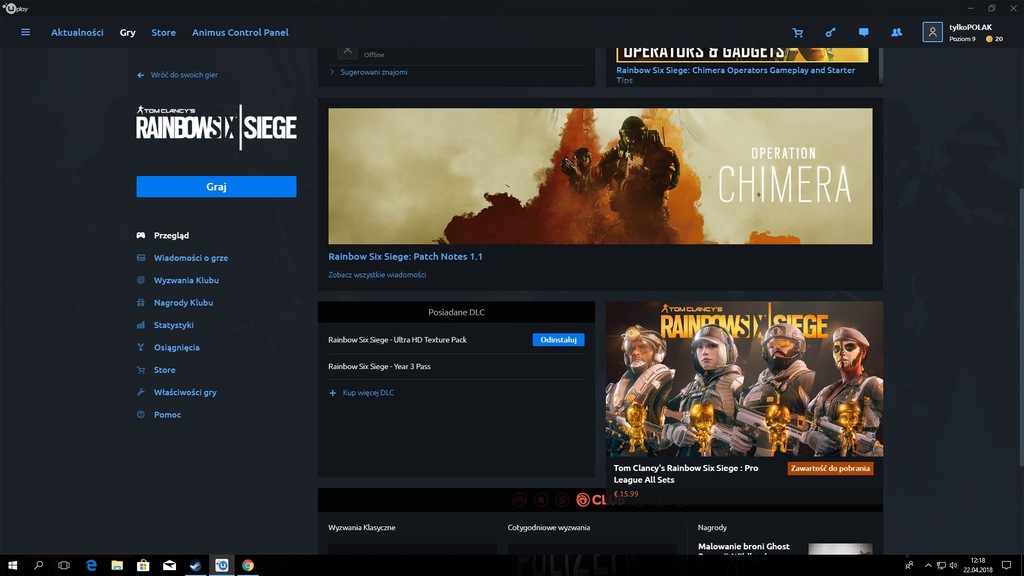Open the taskbar clock and date

click(x=978, y=566)
